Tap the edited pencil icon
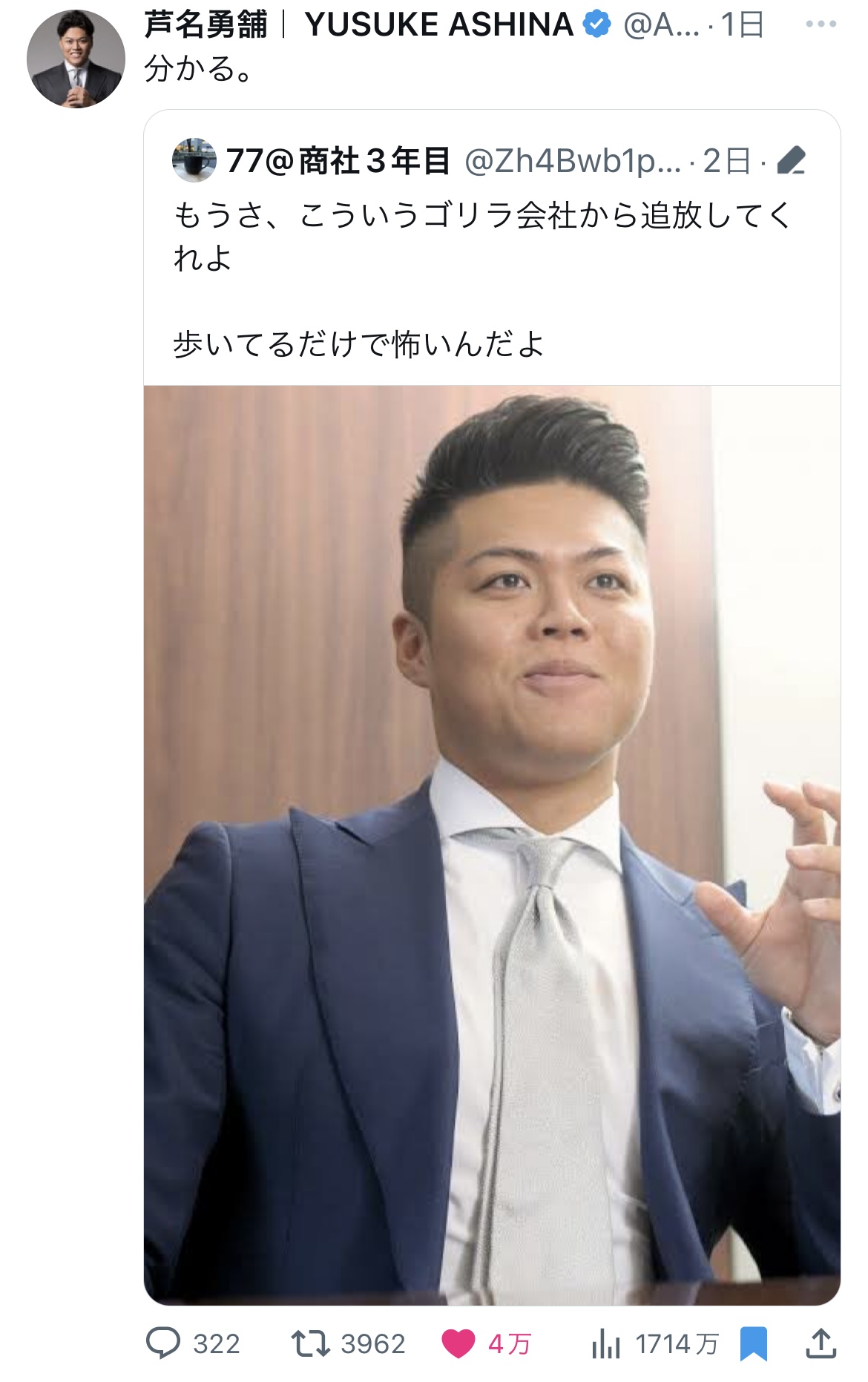The height and width of the screenshot is (1382, 868). tap(791, 160)
